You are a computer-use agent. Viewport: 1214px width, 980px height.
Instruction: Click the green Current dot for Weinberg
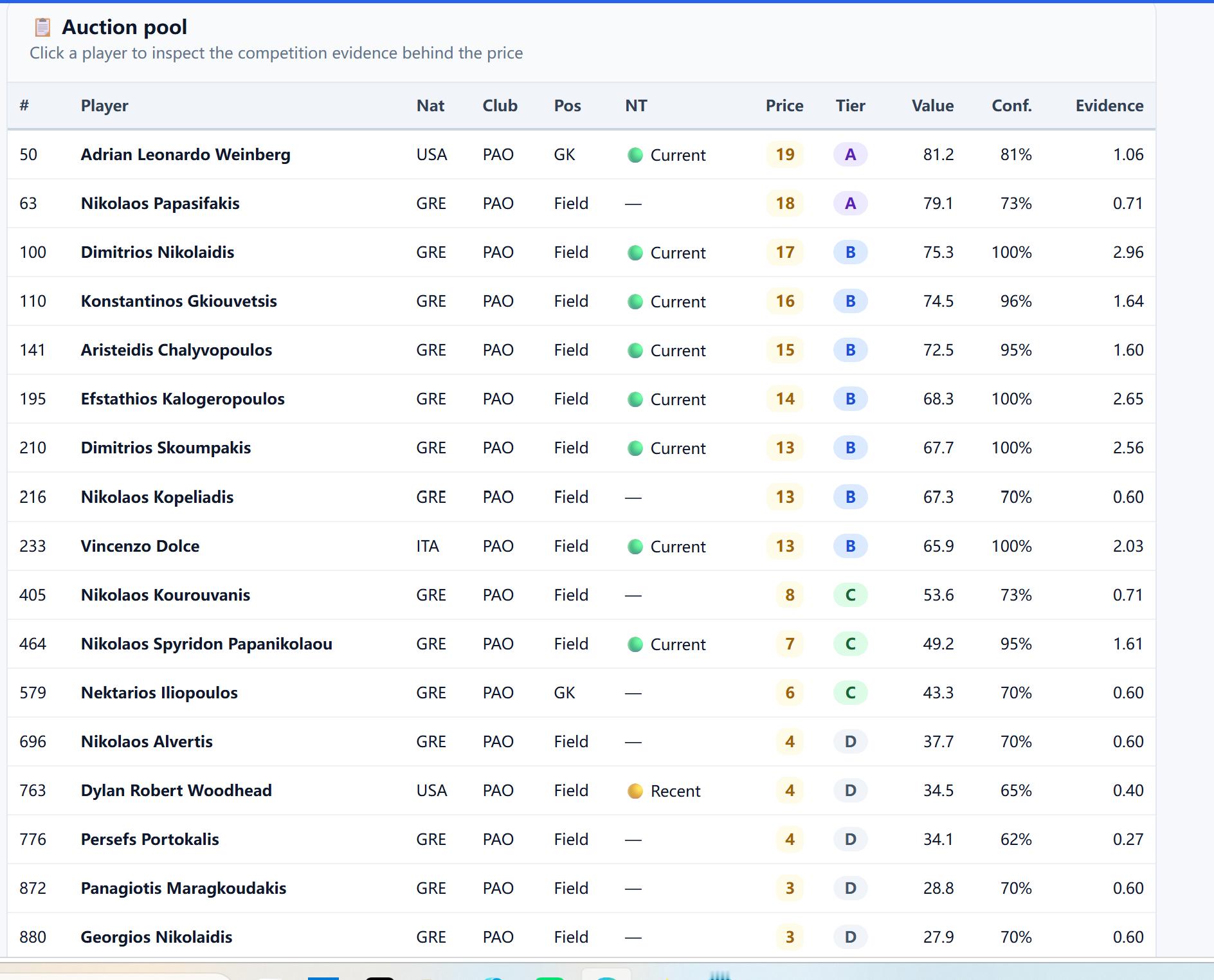click(x=635, y=155)
